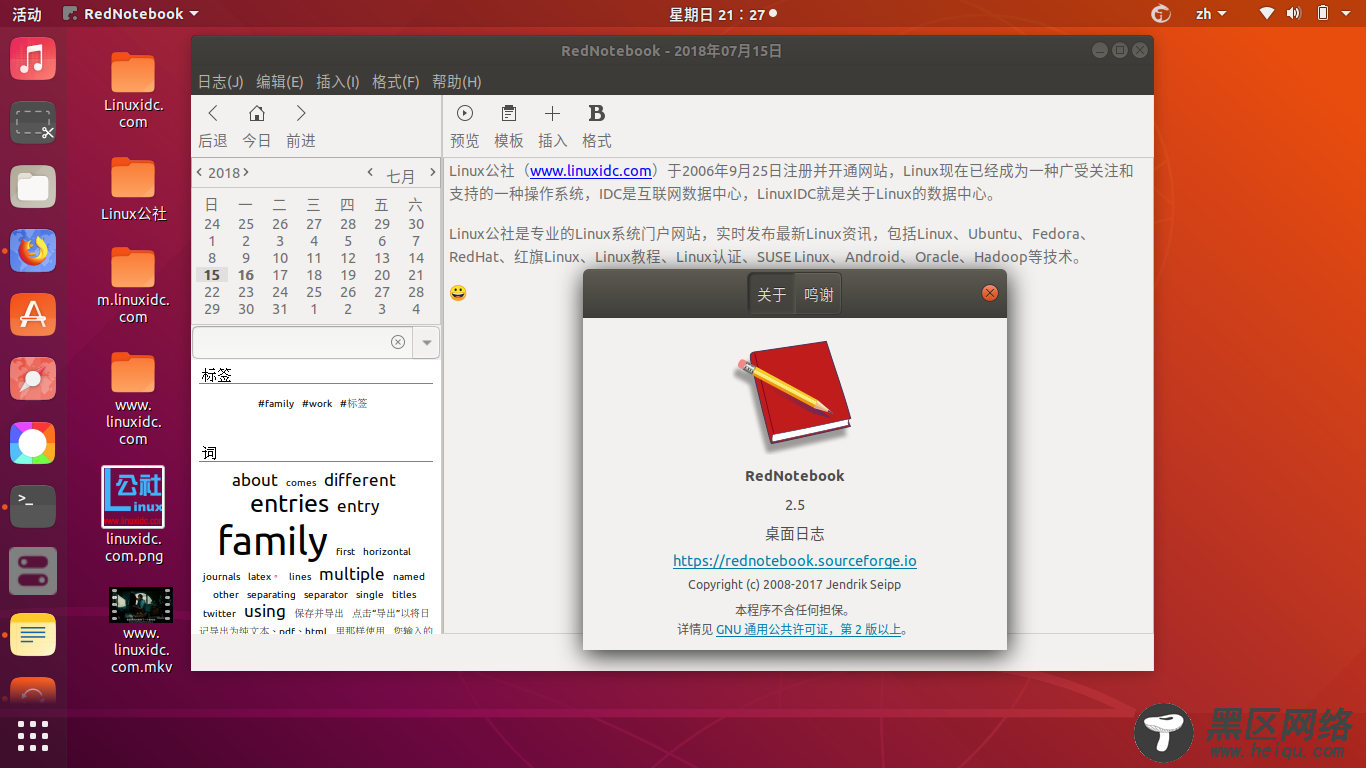The width and height of the screenshot is (1366, 768).
Task: Select www.linuxidc.com.mkv video file
Action: pyautogui.click(x=141, y=630)
